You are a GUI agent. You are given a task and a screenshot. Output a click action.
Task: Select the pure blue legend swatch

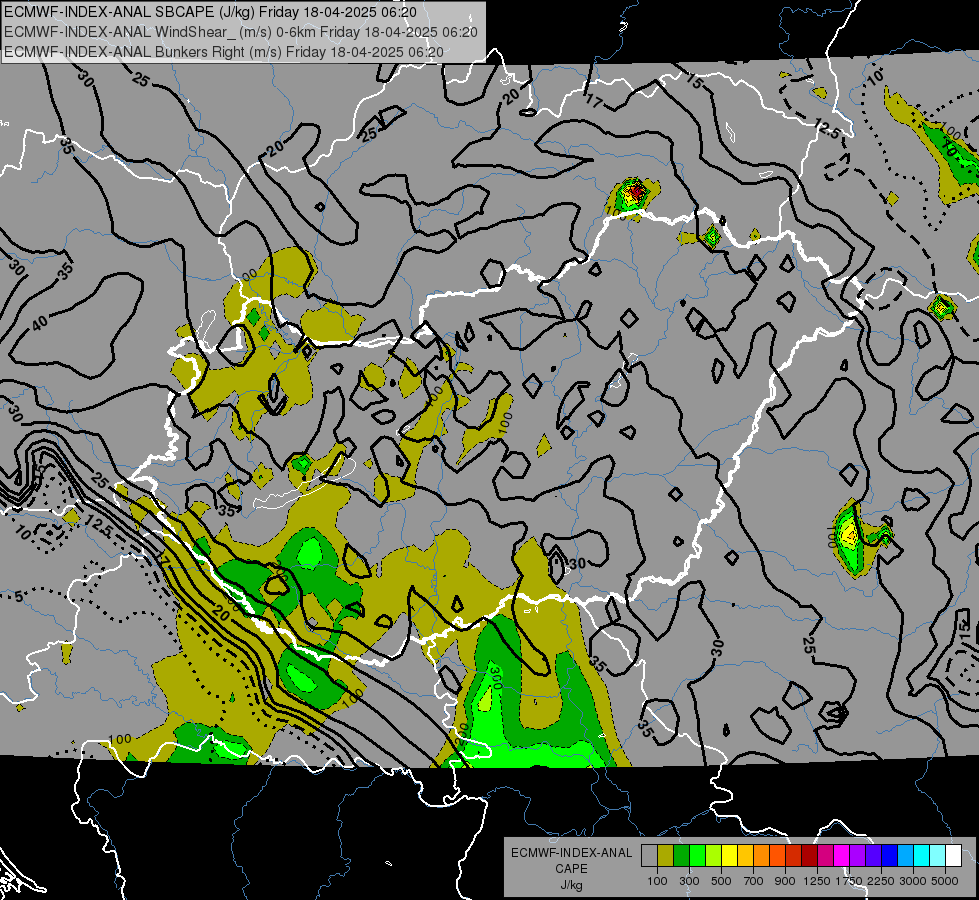click(x=890, y=856)
